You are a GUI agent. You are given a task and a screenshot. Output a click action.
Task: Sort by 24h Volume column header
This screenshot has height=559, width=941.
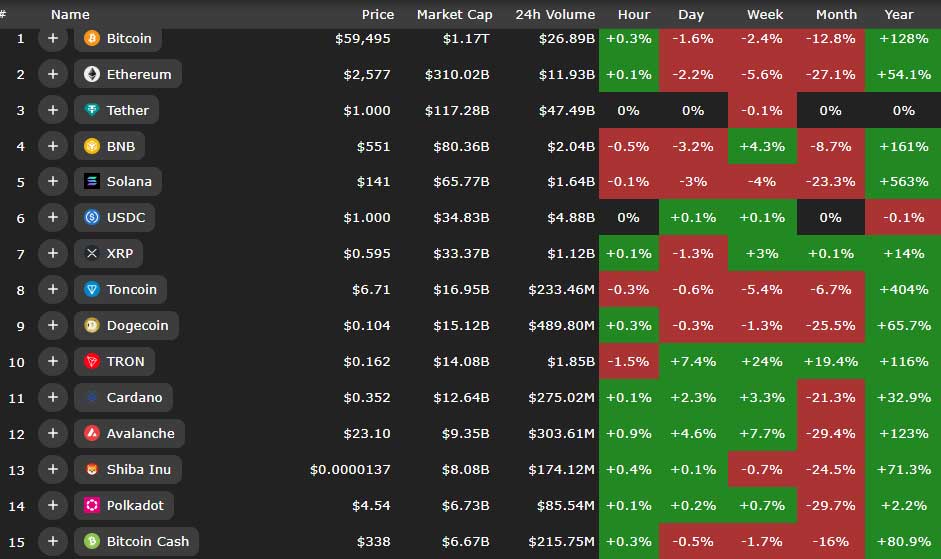point(555,14)
